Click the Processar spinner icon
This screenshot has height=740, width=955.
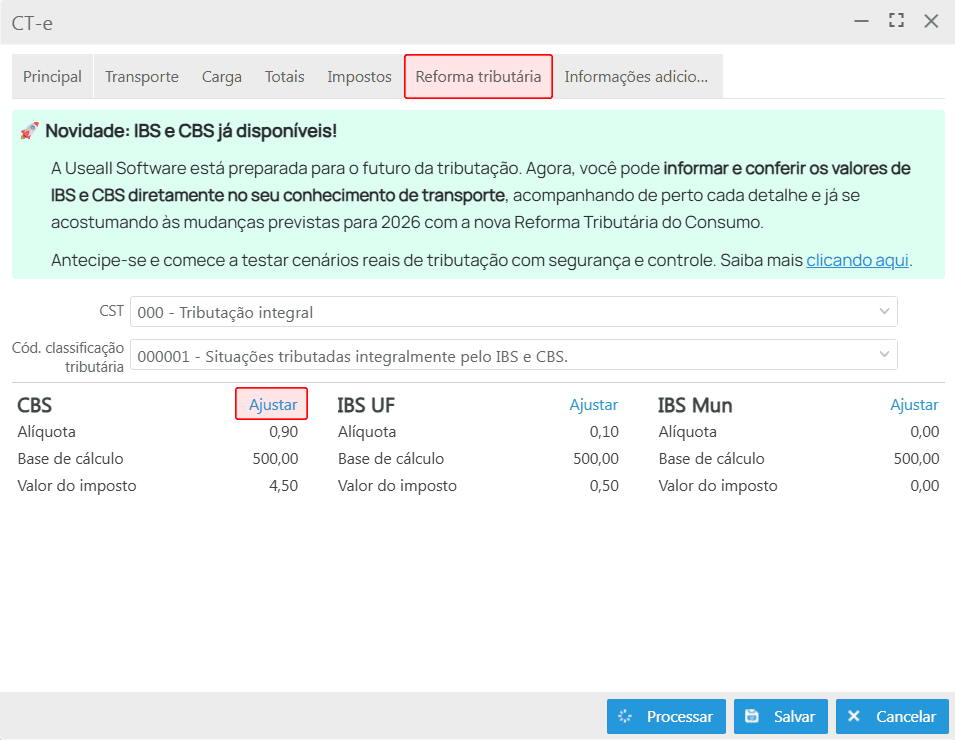[626, 716]
